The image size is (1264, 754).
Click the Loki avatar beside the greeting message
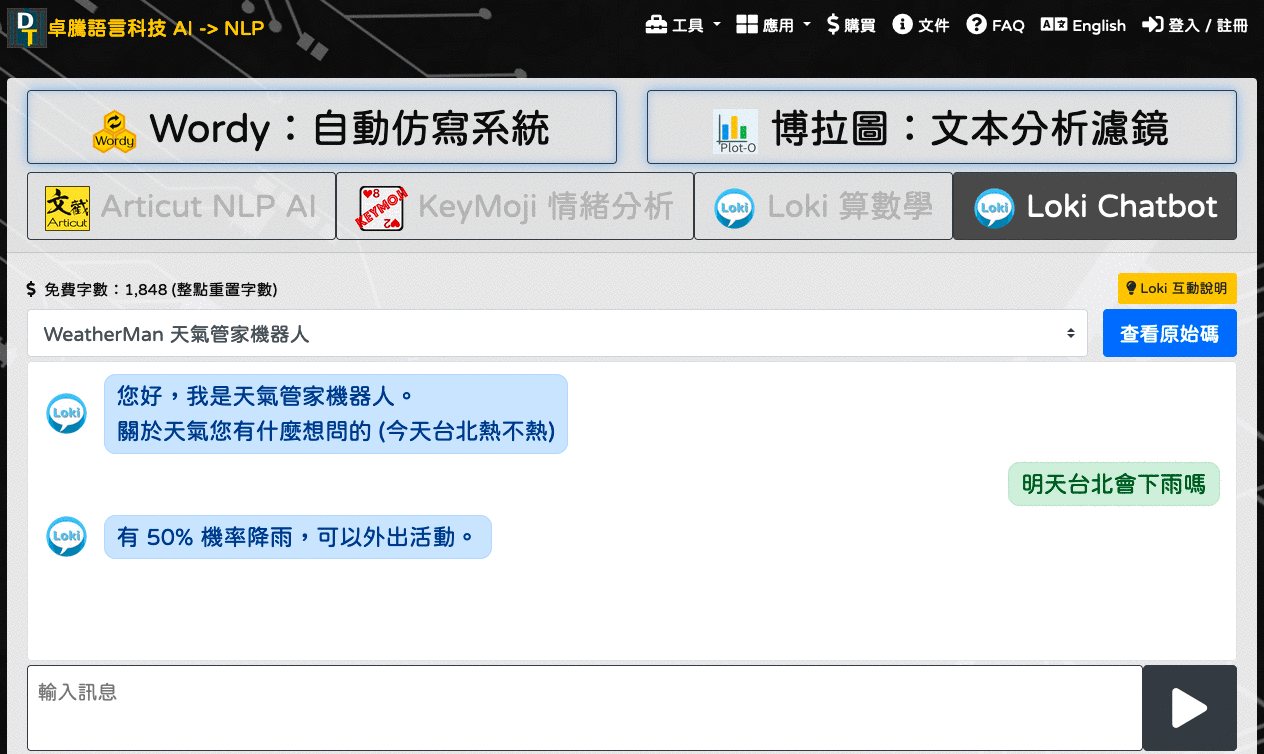point(66,412)
